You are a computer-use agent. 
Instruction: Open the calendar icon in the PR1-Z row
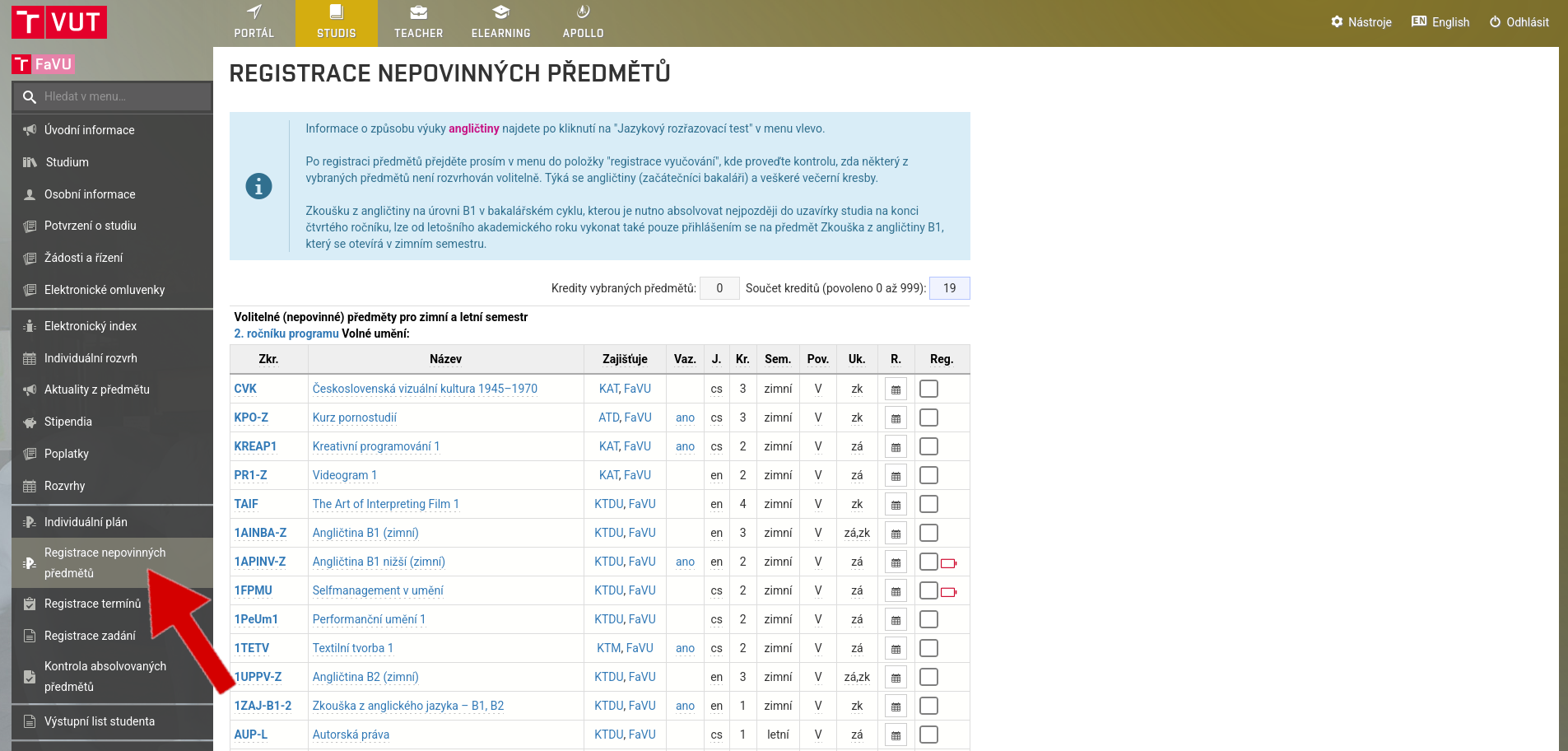(x=896, y=476)
